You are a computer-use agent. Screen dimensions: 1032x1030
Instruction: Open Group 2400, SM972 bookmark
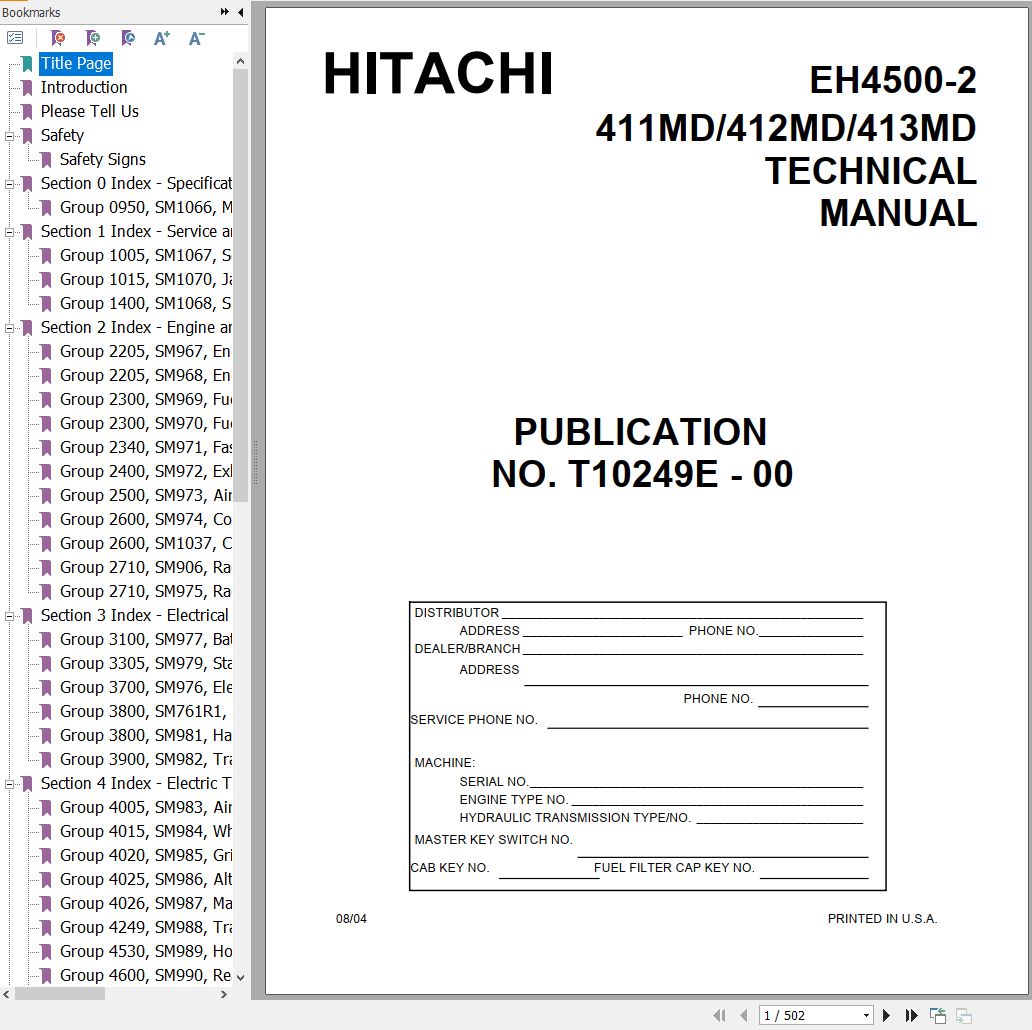tap(145, 471)
